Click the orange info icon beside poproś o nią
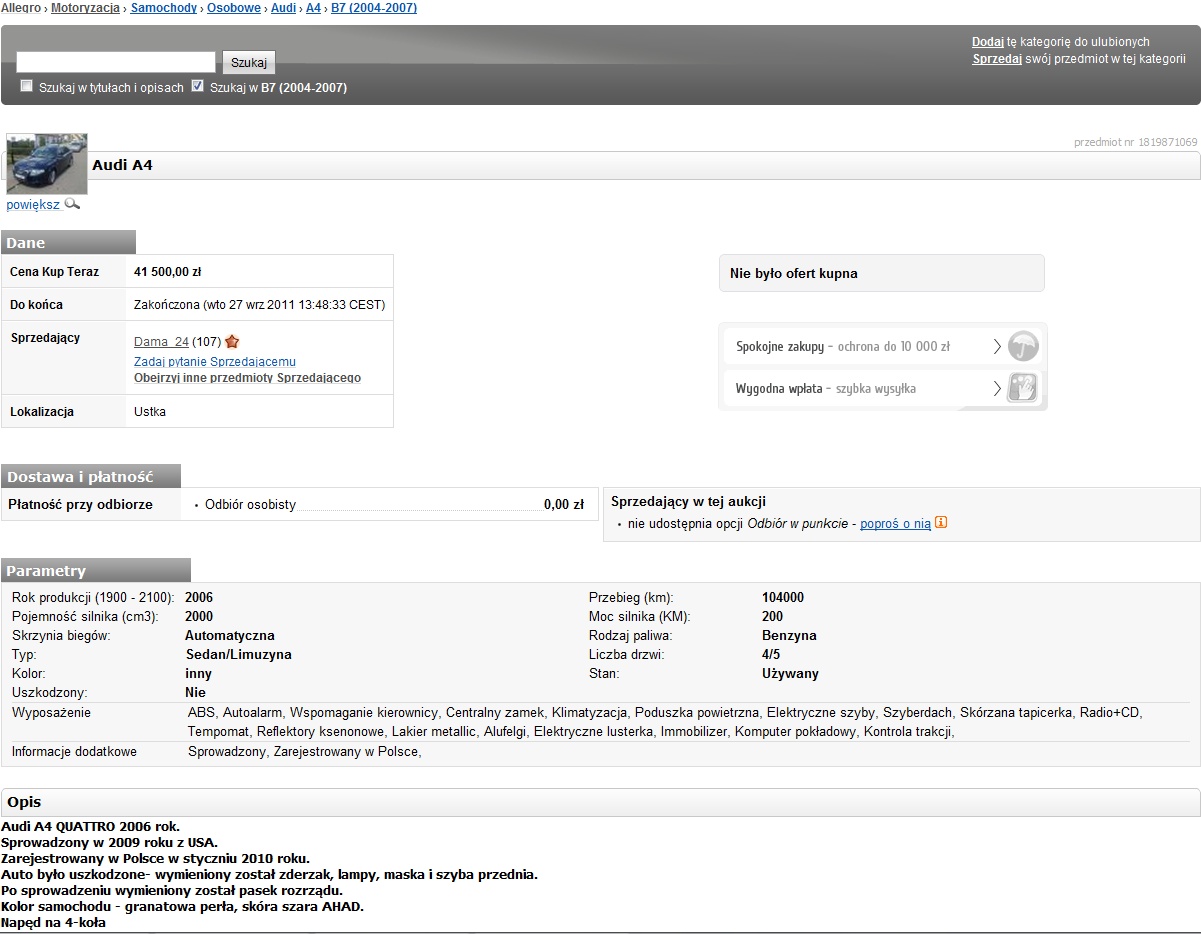Image resolution: width=1201 pixels, height=934 pixels. (940, 523)
